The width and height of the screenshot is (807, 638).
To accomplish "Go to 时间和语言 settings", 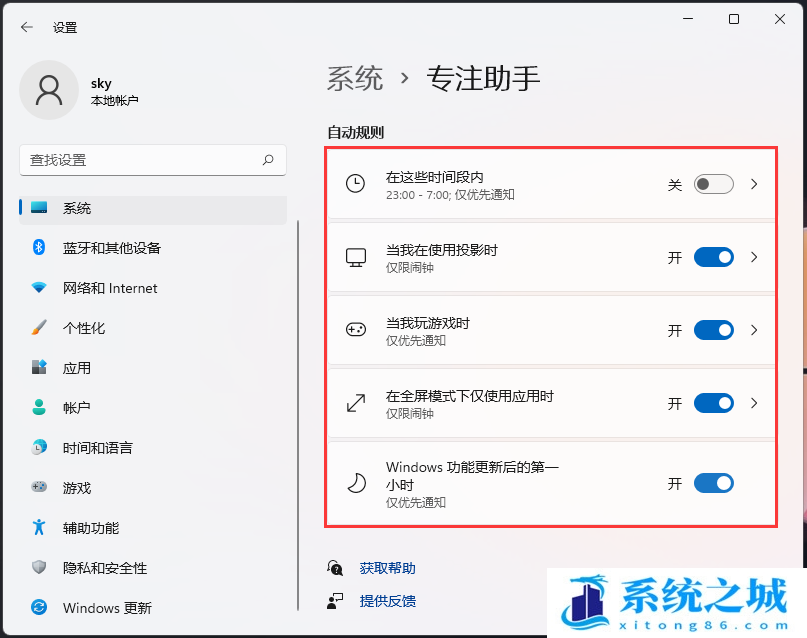I will [x=153, y=448].
